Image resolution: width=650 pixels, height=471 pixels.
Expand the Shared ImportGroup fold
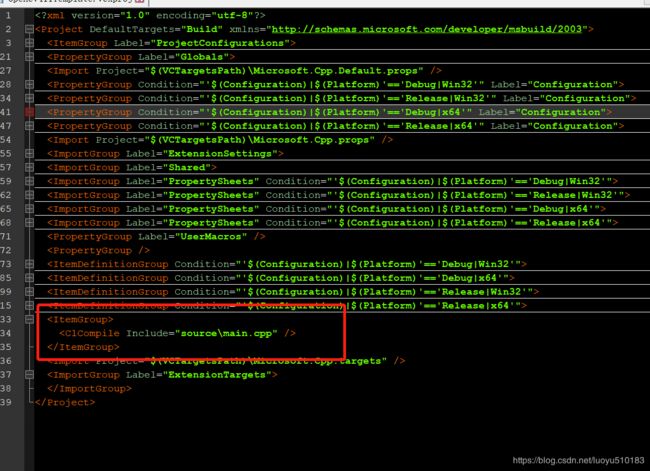[29, 167]
